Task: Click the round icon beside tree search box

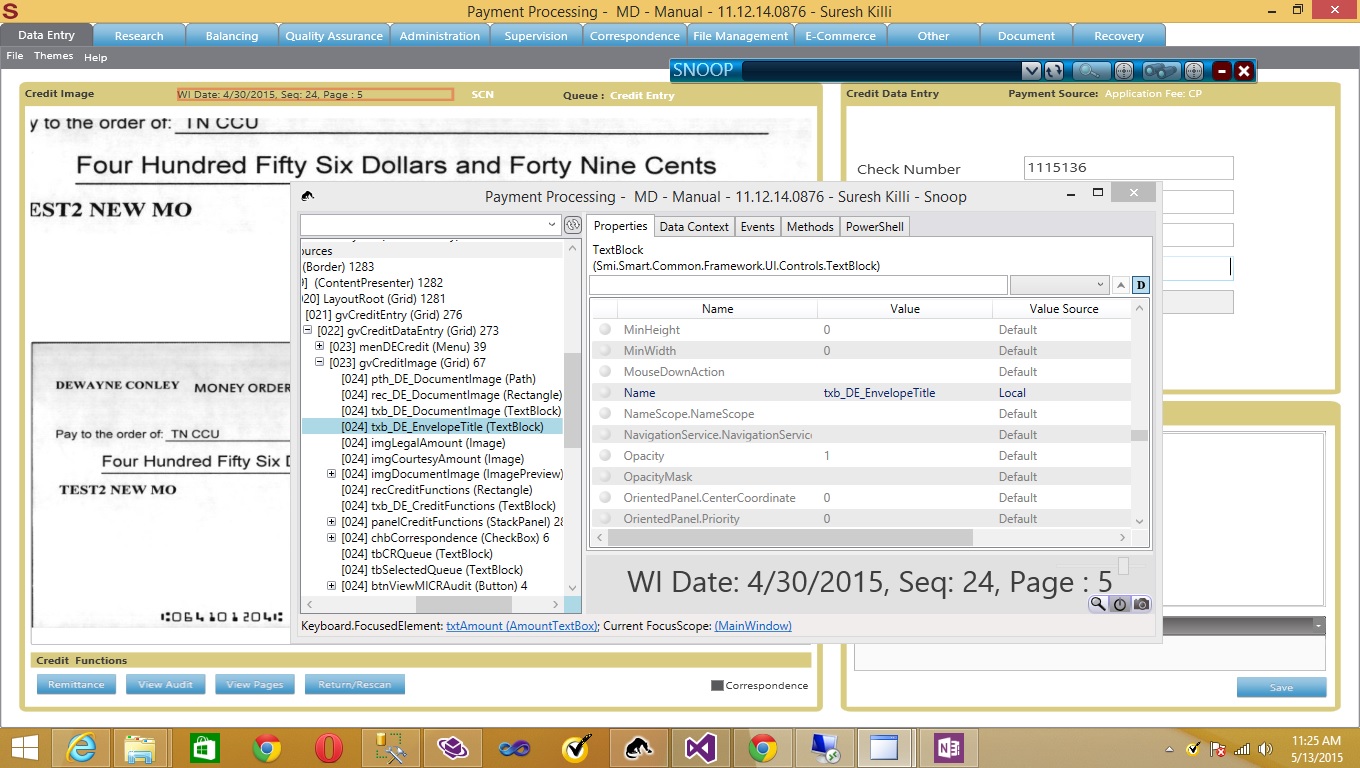Action: pyautogui.click(x=572, y=225)
